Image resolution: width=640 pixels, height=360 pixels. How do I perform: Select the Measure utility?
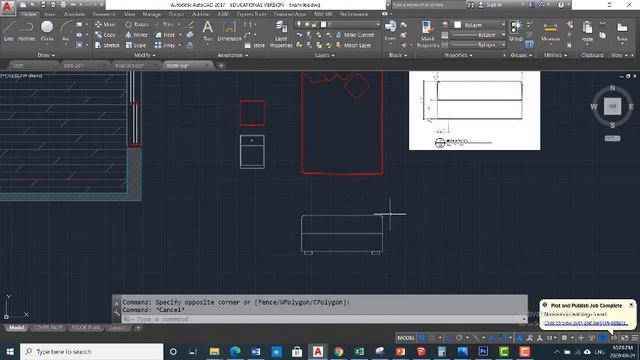coord(550,32)
